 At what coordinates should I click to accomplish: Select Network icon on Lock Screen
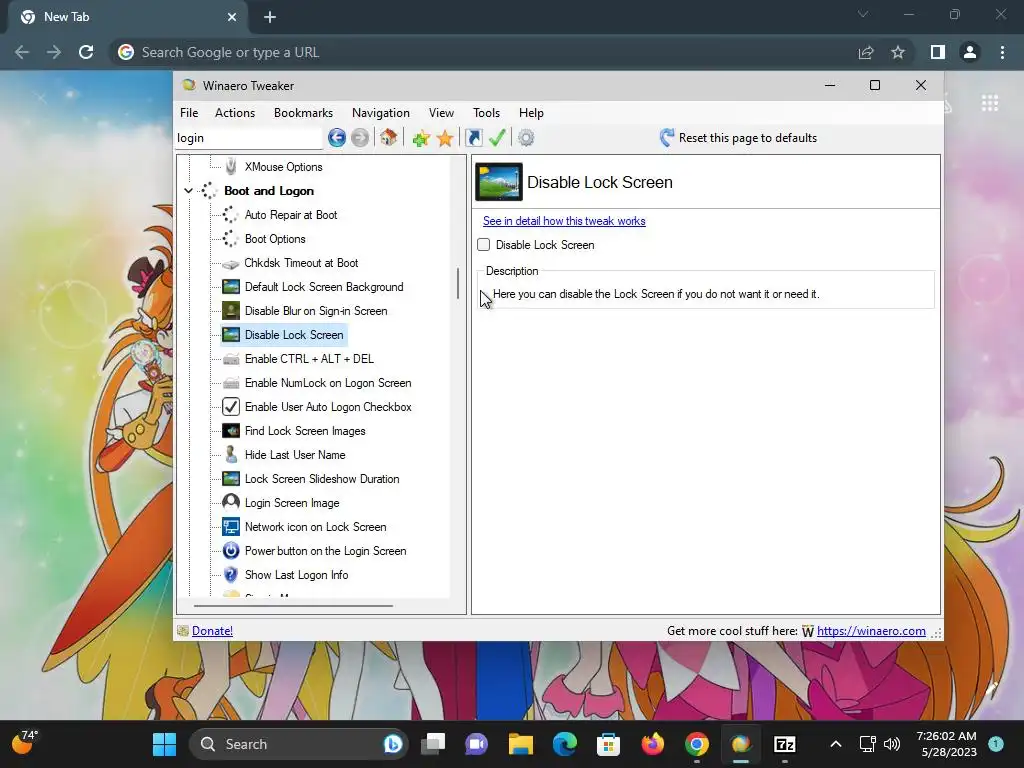(x=315, y=527)
